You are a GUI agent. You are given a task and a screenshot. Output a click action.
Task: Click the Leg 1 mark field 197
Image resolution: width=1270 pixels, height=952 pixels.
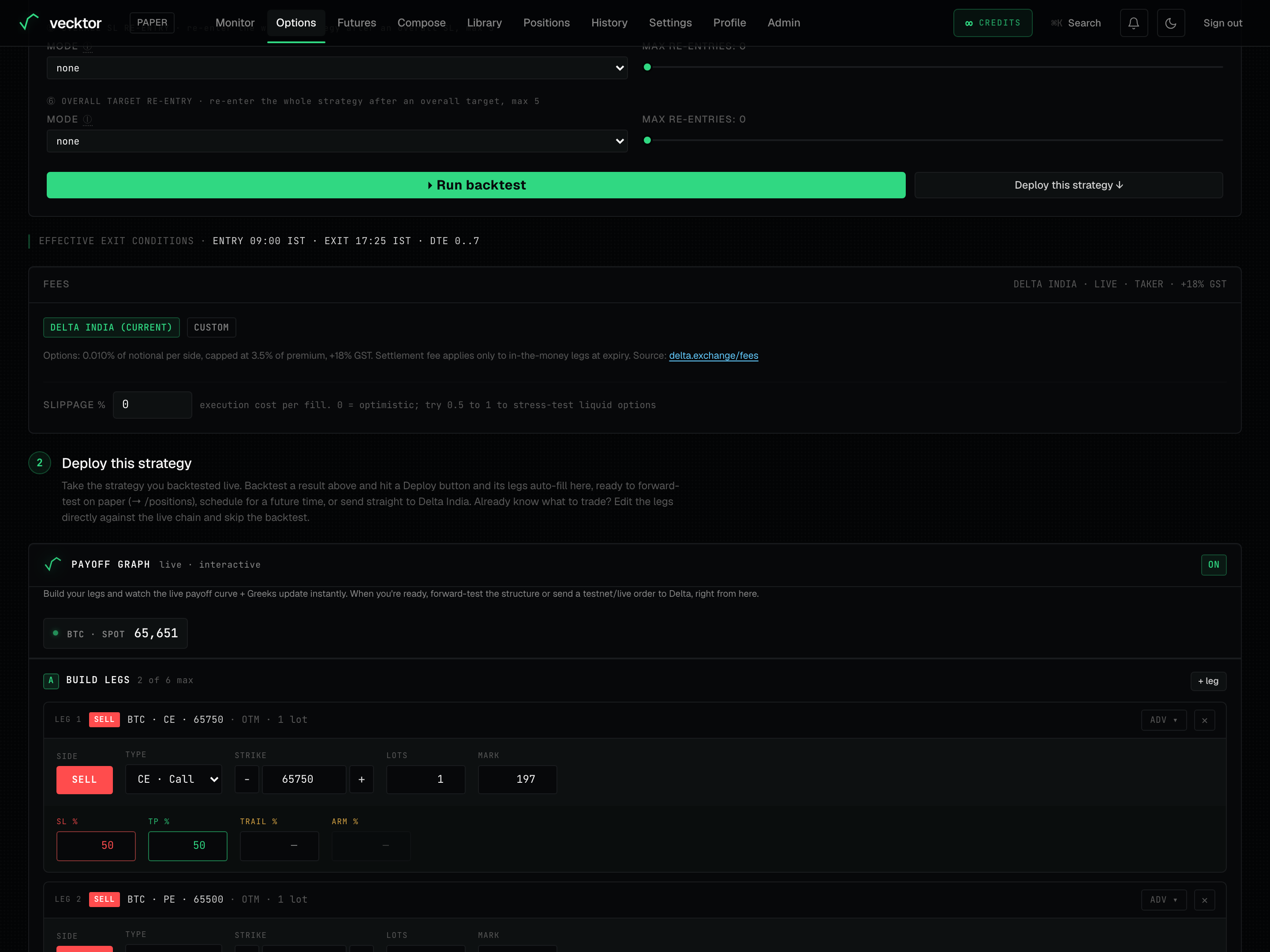point(517,779)
